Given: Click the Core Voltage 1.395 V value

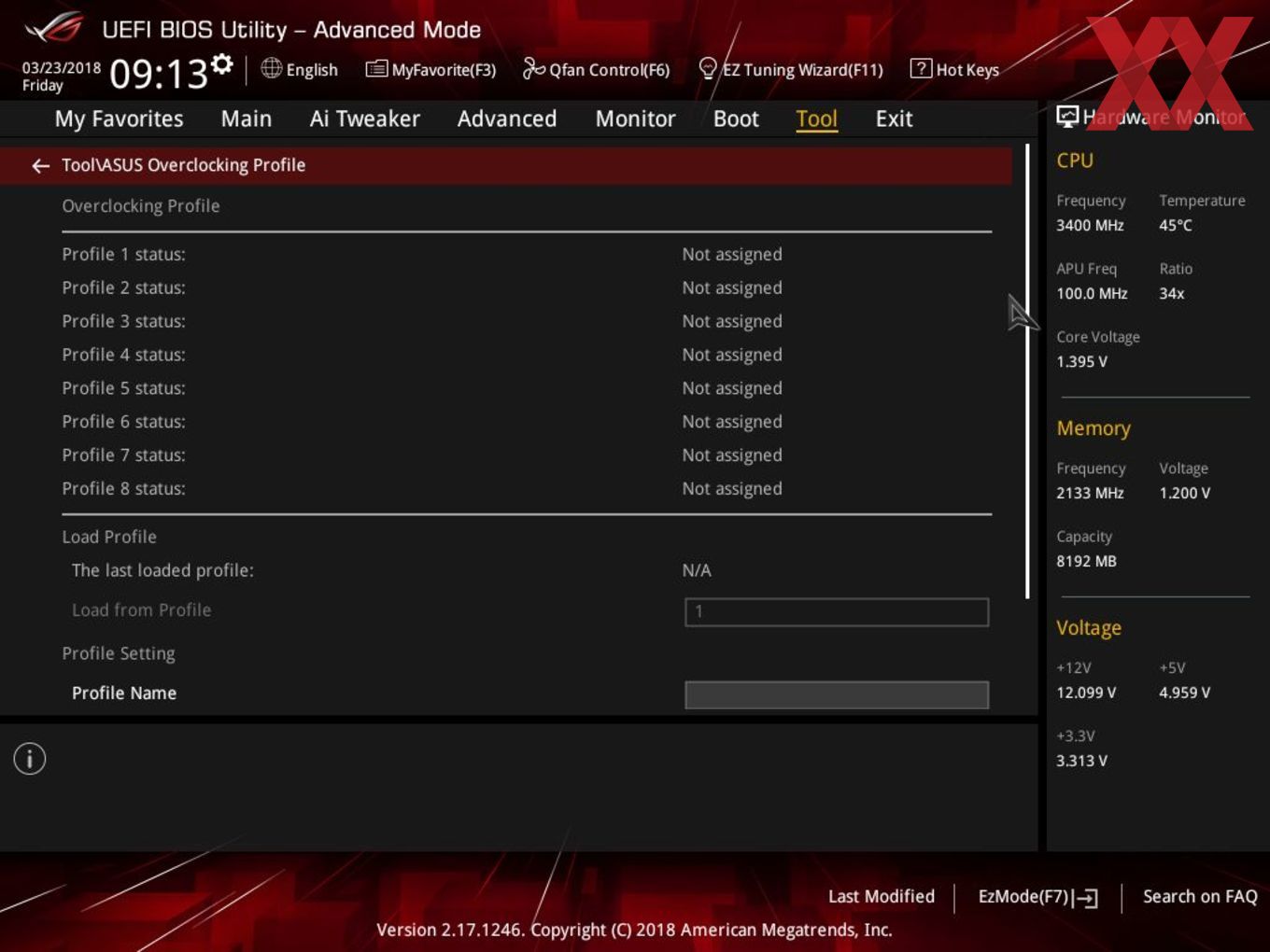Looking at the screenshot, I should point(1081,361).
